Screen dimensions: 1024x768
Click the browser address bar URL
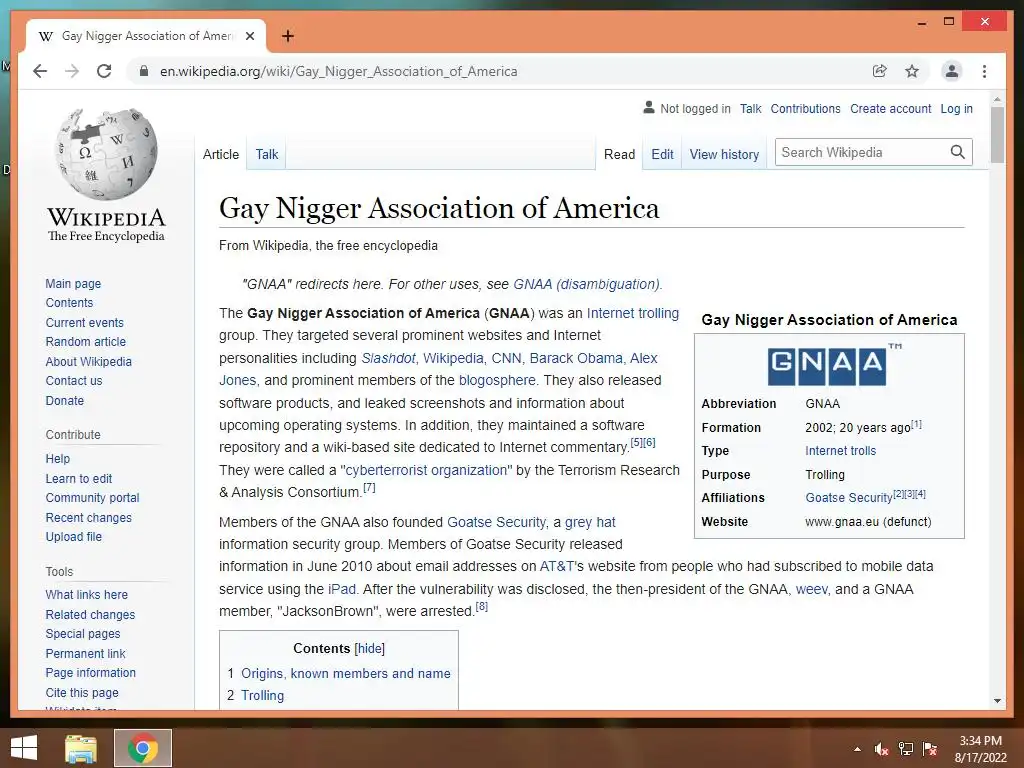(x=338, y=71)
